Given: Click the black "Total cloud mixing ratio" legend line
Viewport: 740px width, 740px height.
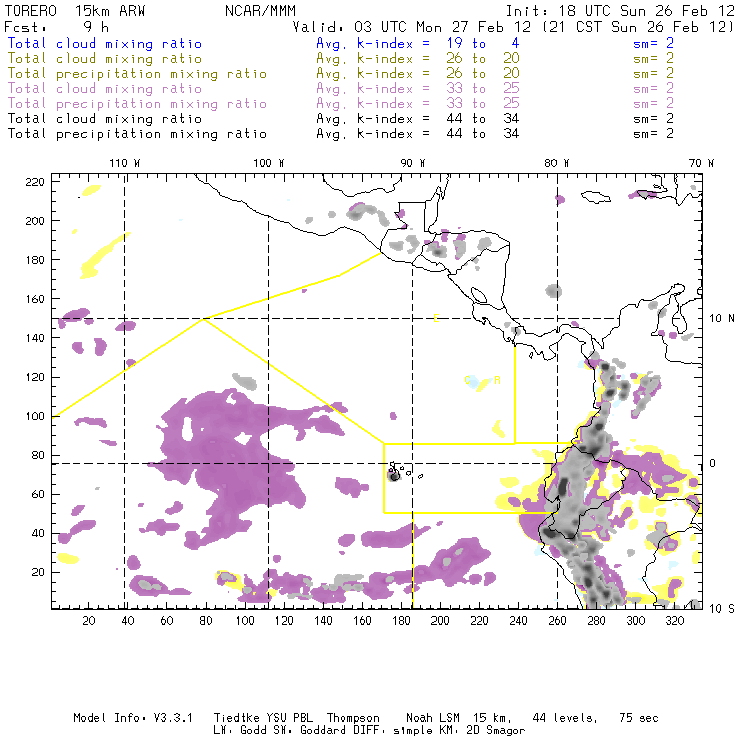Looking at the screenshot, I should point(105,118).
